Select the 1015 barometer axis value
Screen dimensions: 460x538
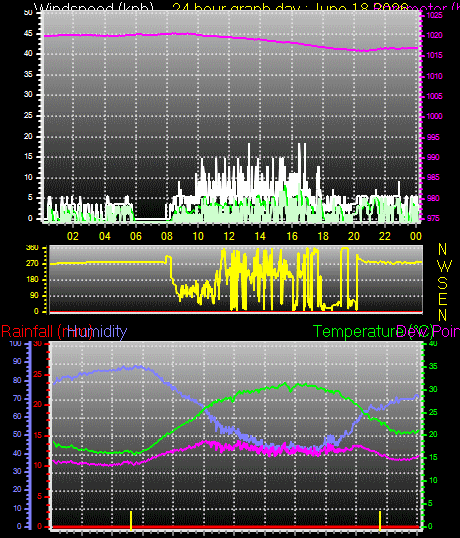434,55
